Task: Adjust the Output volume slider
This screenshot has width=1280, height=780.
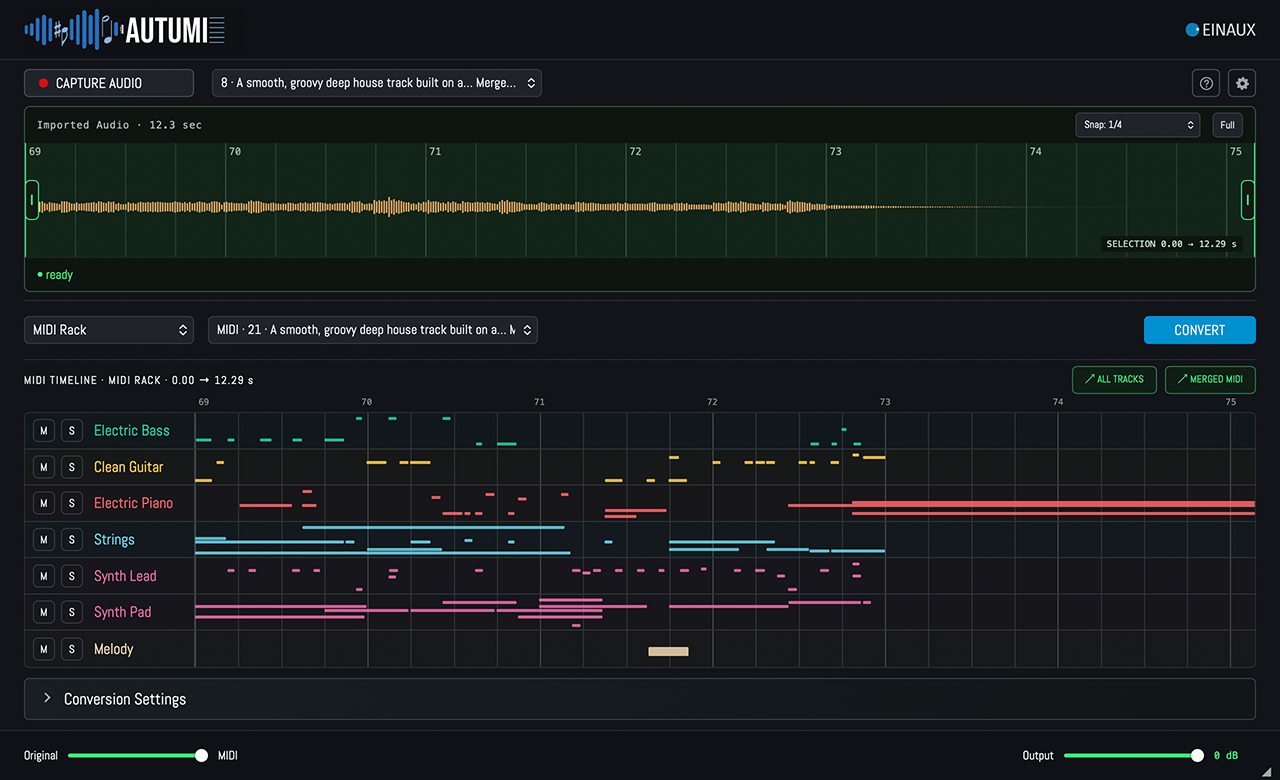Action: tap(1134, 755)
